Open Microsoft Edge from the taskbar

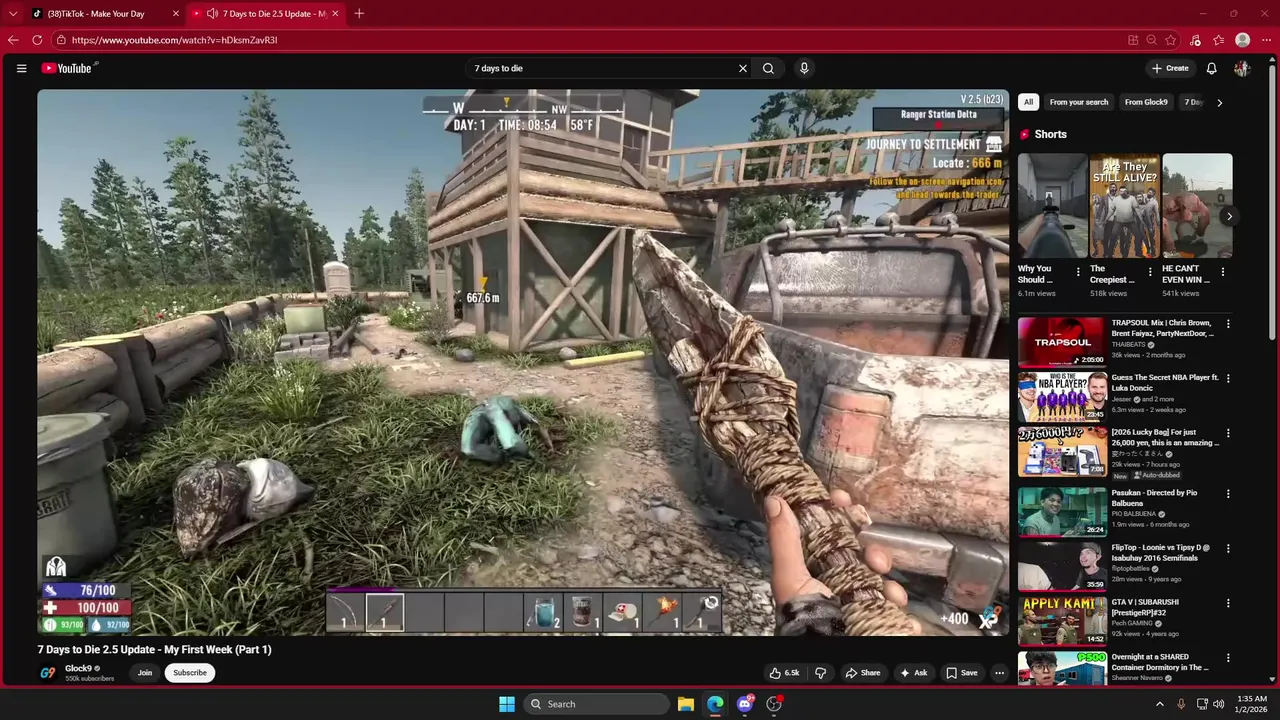pyautogui.click(x=715, y=704)
